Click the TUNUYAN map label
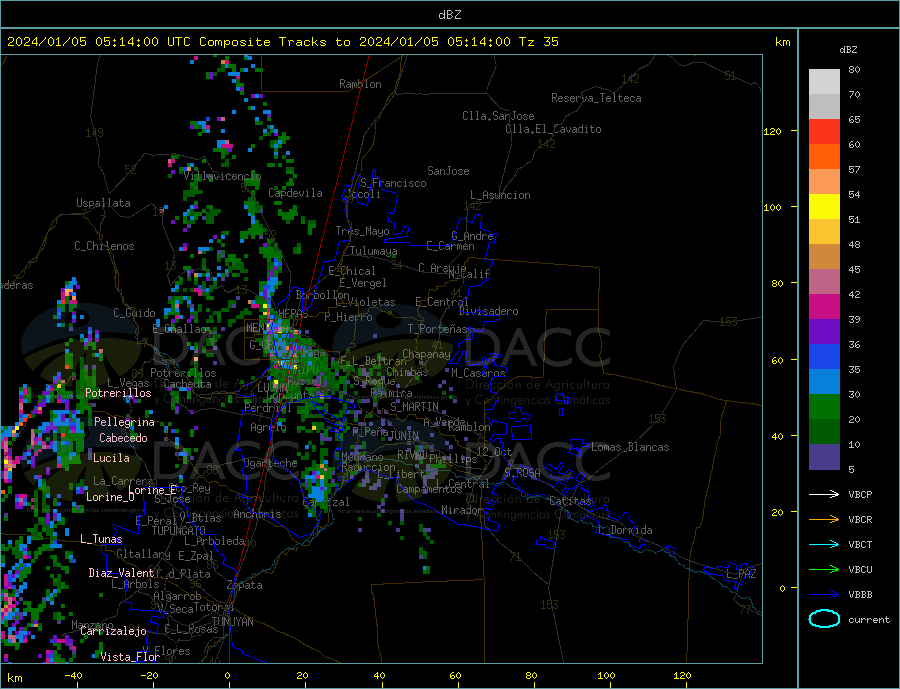Image resolution: width=900 pixels, height=689 pixels. 232,622
